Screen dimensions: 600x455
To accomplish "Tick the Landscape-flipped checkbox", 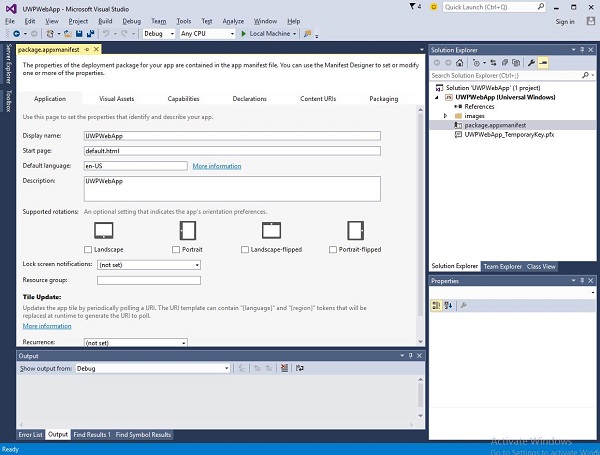I will click(x=246, y=249).
